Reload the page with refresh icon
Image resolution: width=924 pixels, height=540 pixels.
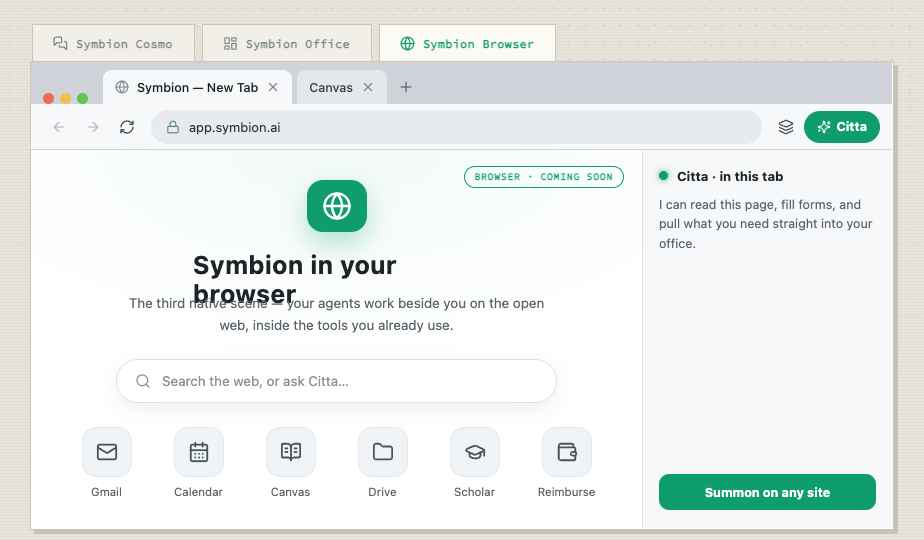pyautogui.click(x=127, y=127)
